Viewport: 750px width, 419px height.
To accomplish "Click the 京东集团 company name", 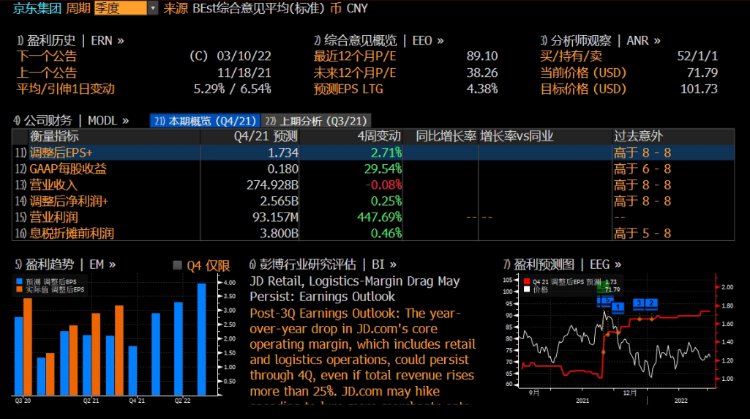I will click(x=37, y=8).
